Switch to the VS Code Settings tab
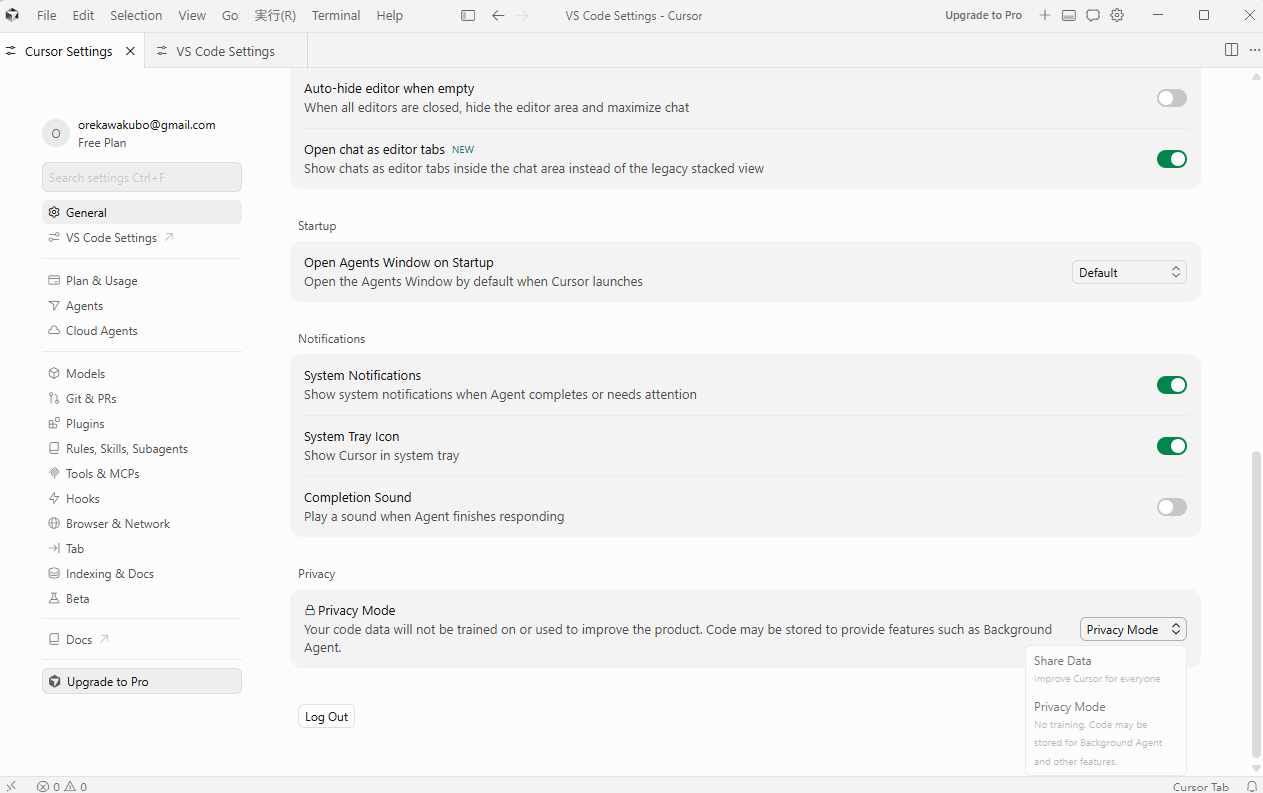 coord(226,51)
